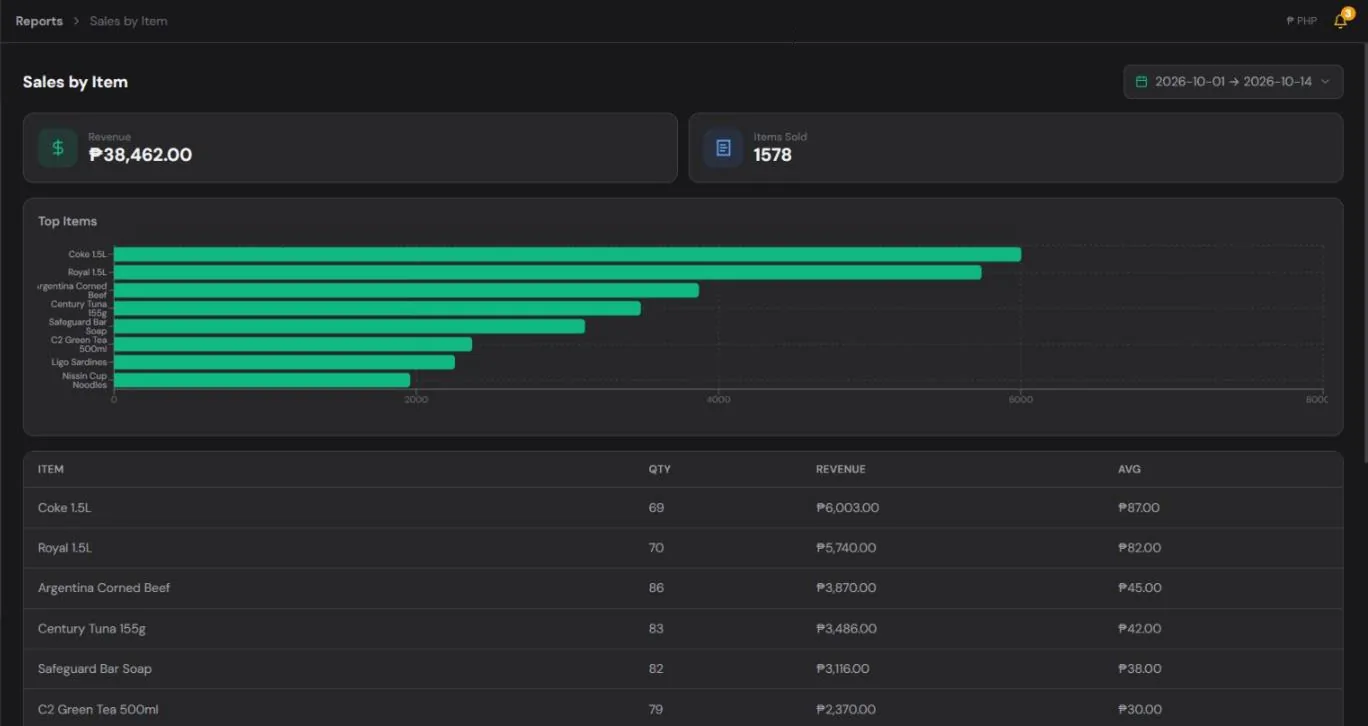Select the Coke 1.5L table row name
The image size is (1368, 726).
[x=64, y=508]
